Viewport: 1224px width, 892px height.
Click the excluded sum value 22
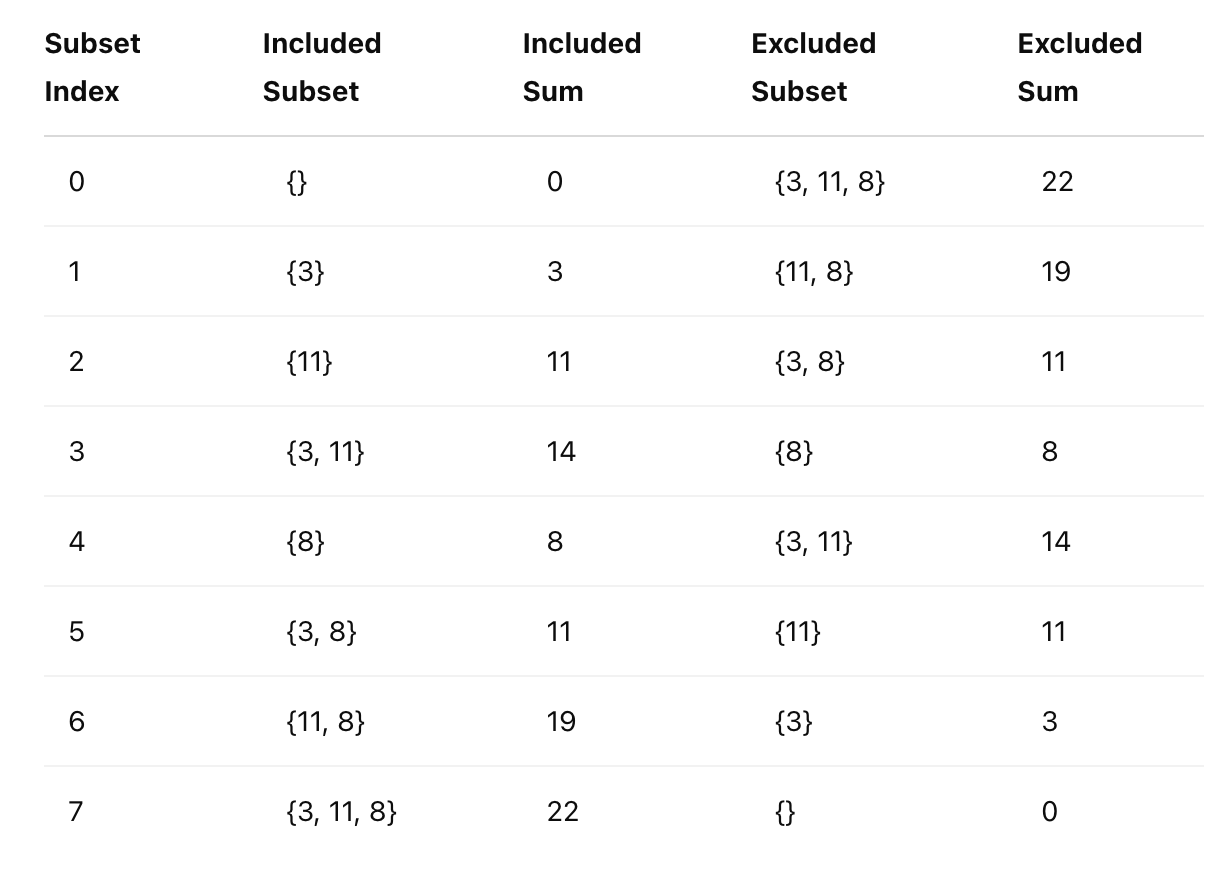[x=1057, y=182]
